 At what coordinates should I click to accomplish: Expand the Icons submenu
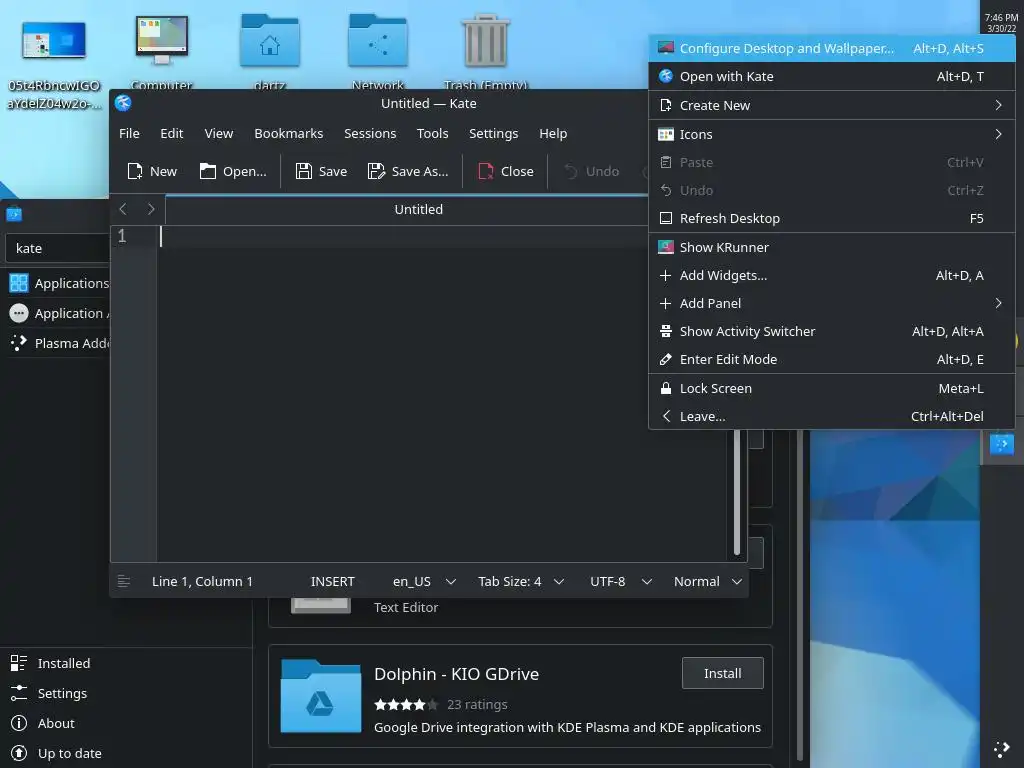(x=831, y=134)
